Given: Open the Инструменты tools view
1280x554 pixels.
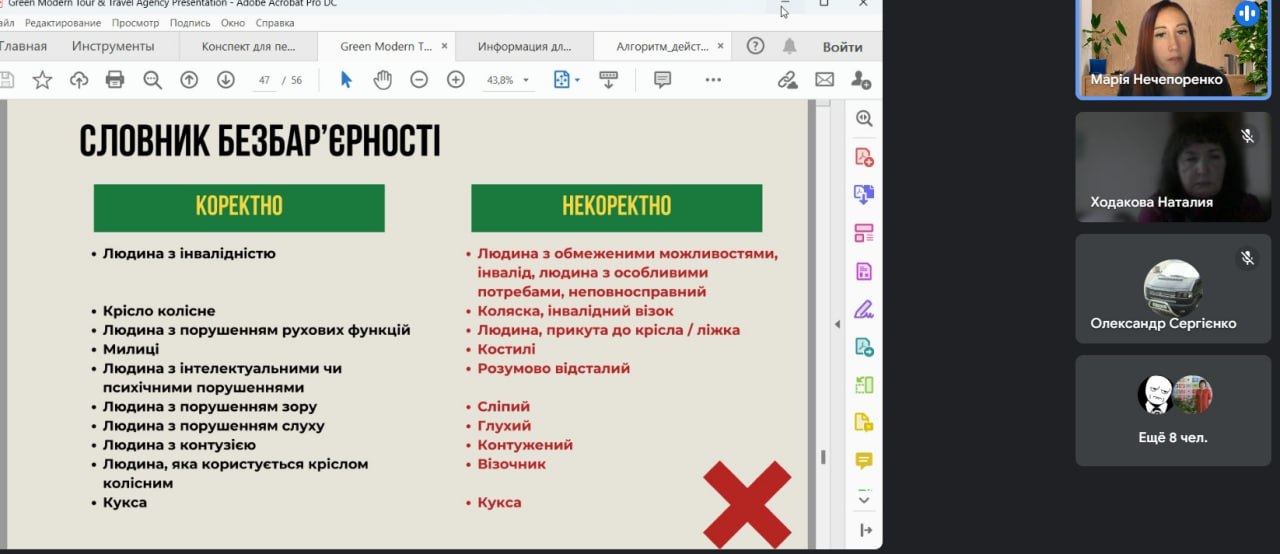Looking at the screenshot, I should [113, 47].
